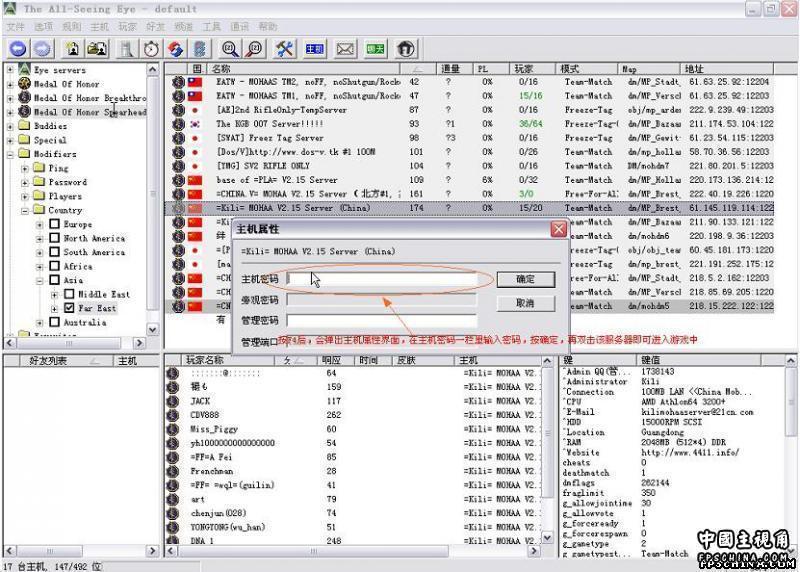This screenshot has width=800, height=572.
Task: Click the Medal Of Honor game icon
Action: pyautogui.click(x=24, y=83)
